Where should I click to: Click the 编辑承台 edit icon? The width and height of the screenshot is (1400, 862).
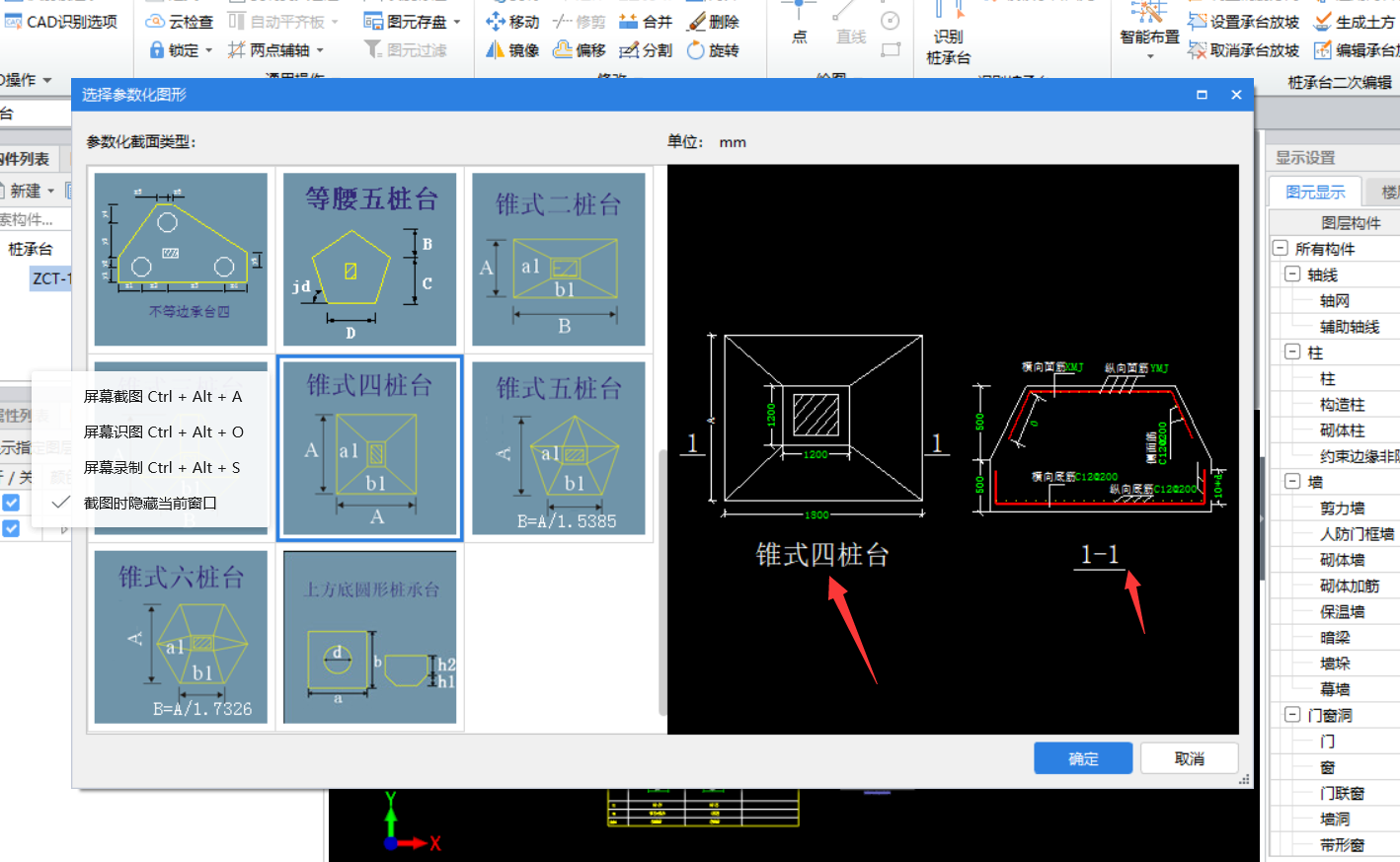coord(1323,49)
